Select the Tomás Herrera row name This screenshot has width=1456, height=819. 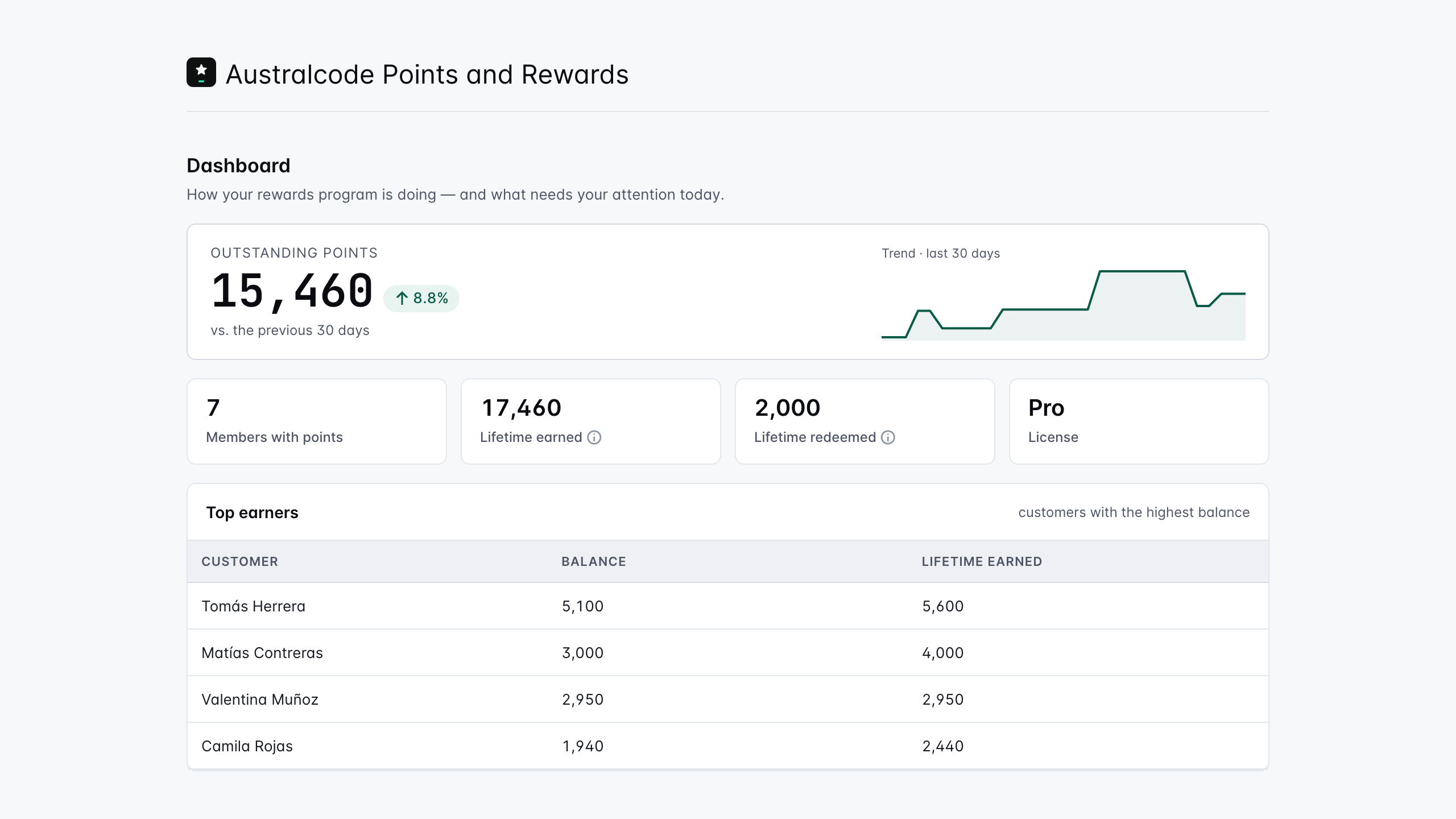click(x=254, y=606)
